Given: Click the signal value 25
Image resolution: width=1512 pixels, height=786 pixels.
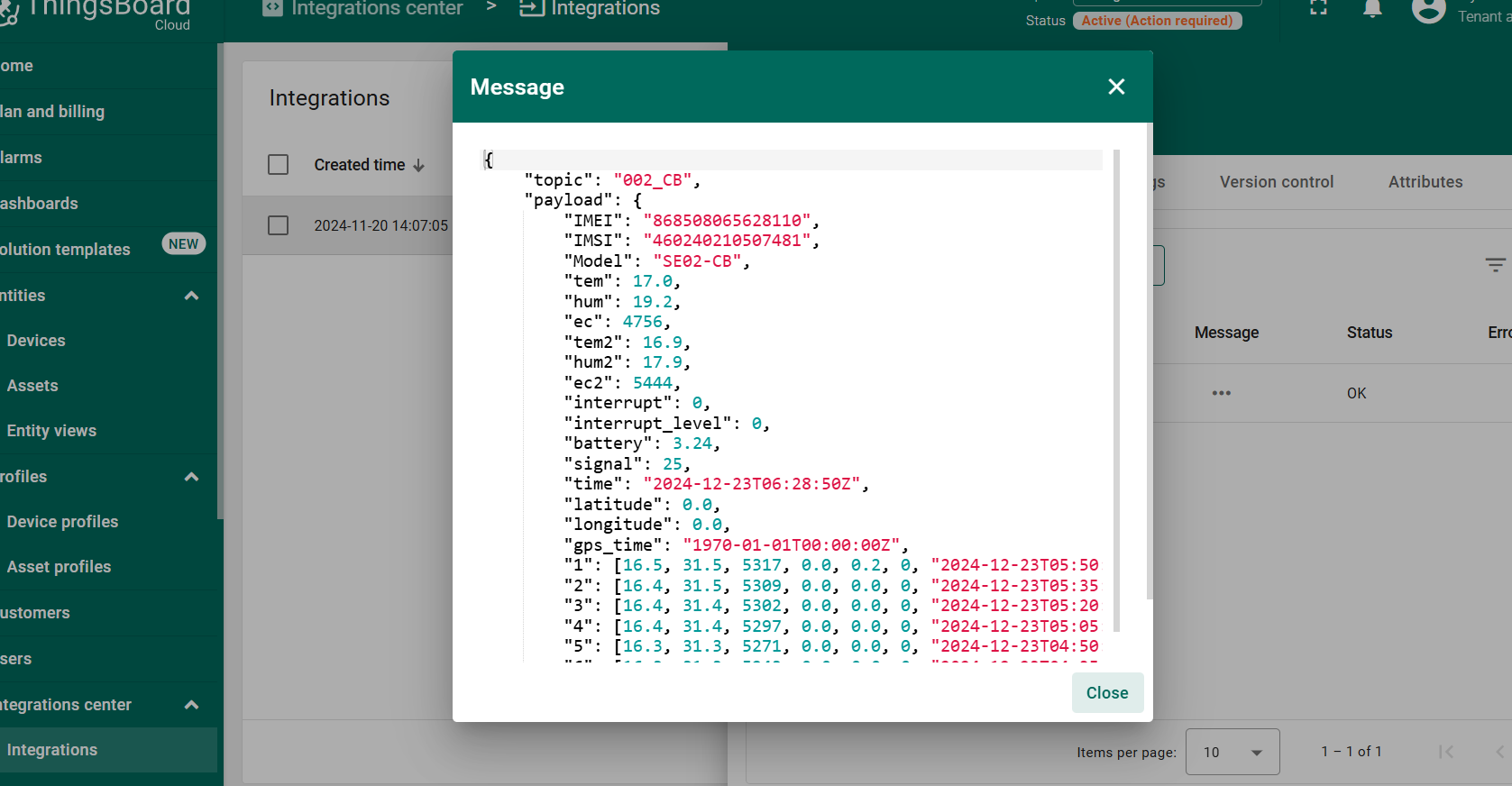Looking at the screenshot, I should click(673, 464).
